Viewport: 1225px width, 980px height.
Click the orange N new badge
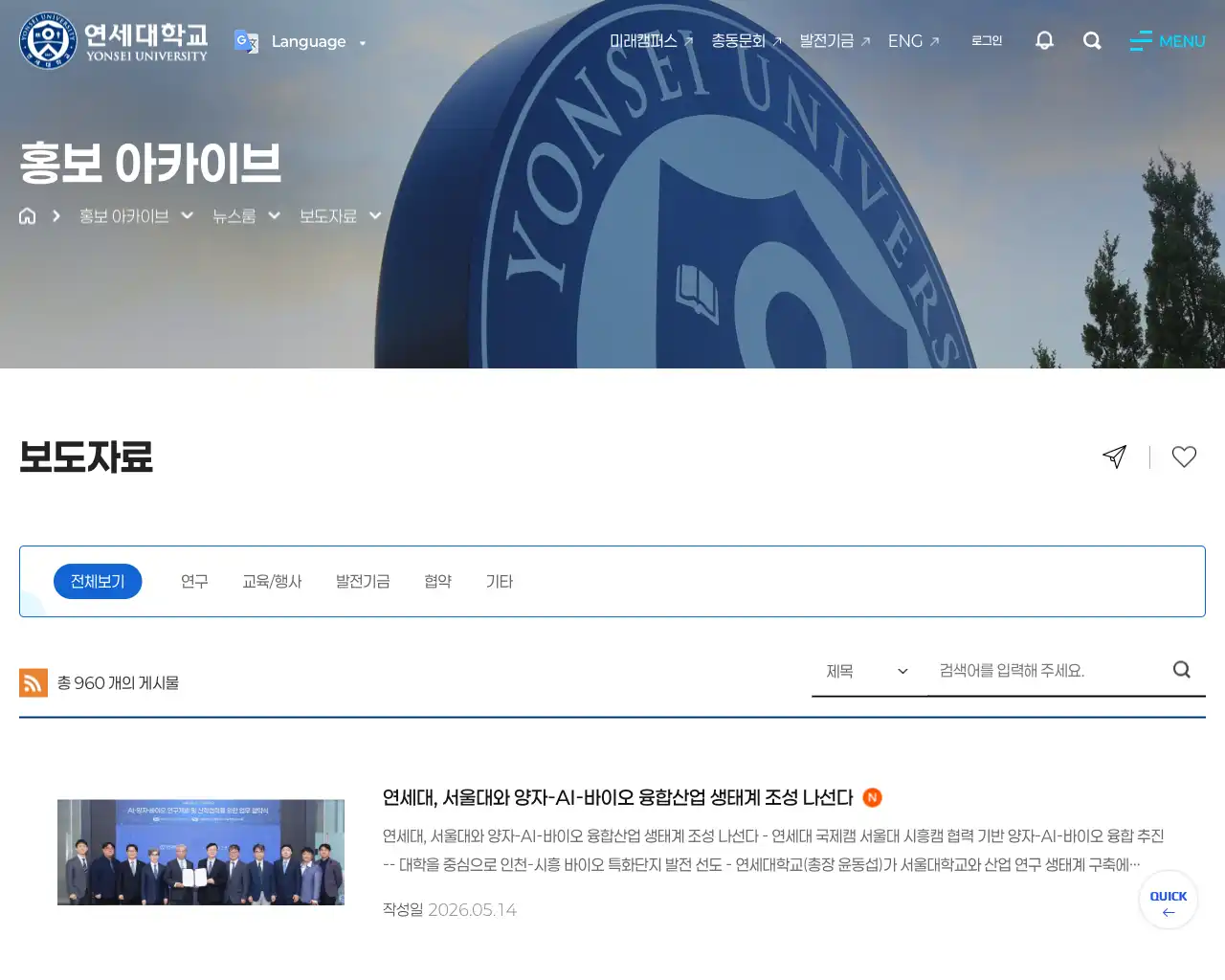pos(872,797)
